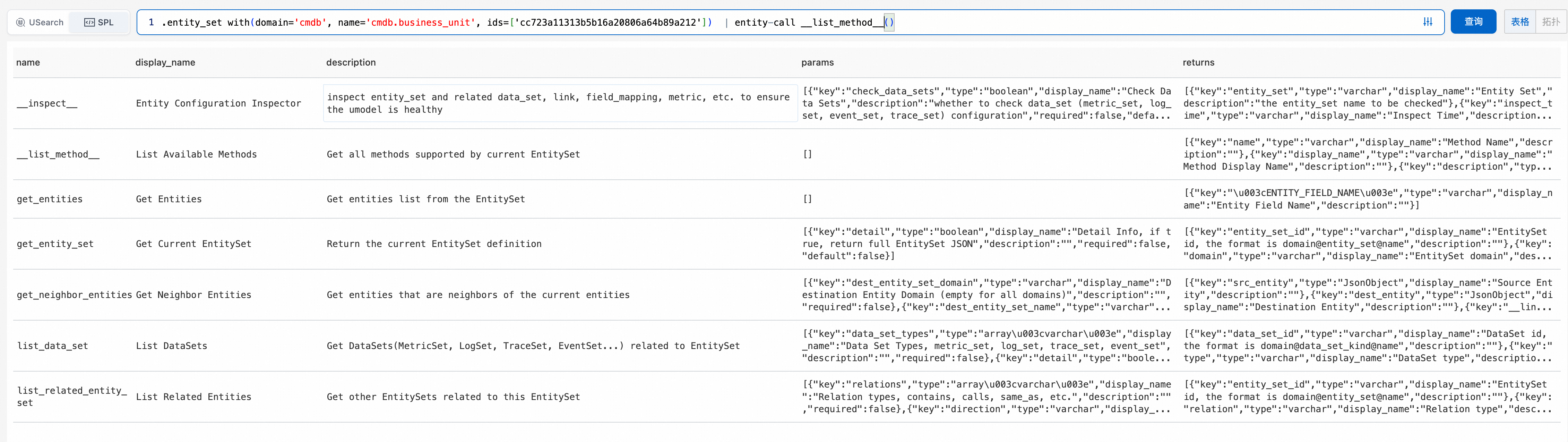Switch to SPL mode
The image size is (1568, 442).
(x=99, y=23)
